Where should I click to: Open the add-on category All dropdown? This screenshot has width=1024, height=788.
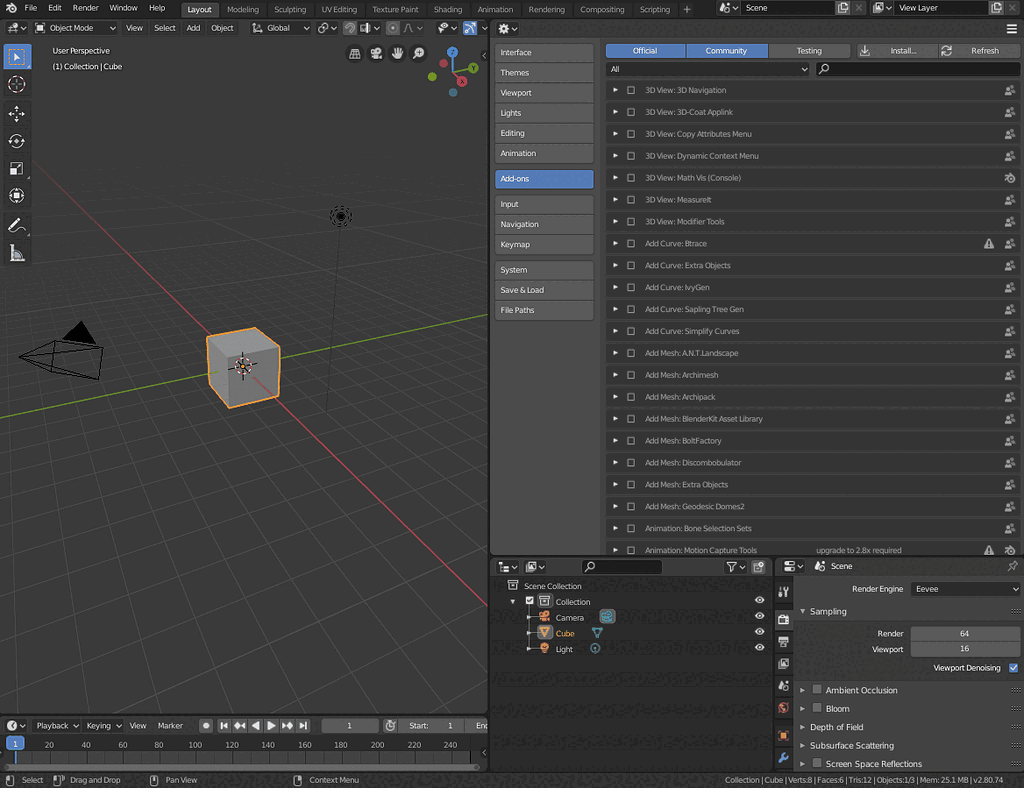point(709,69)
